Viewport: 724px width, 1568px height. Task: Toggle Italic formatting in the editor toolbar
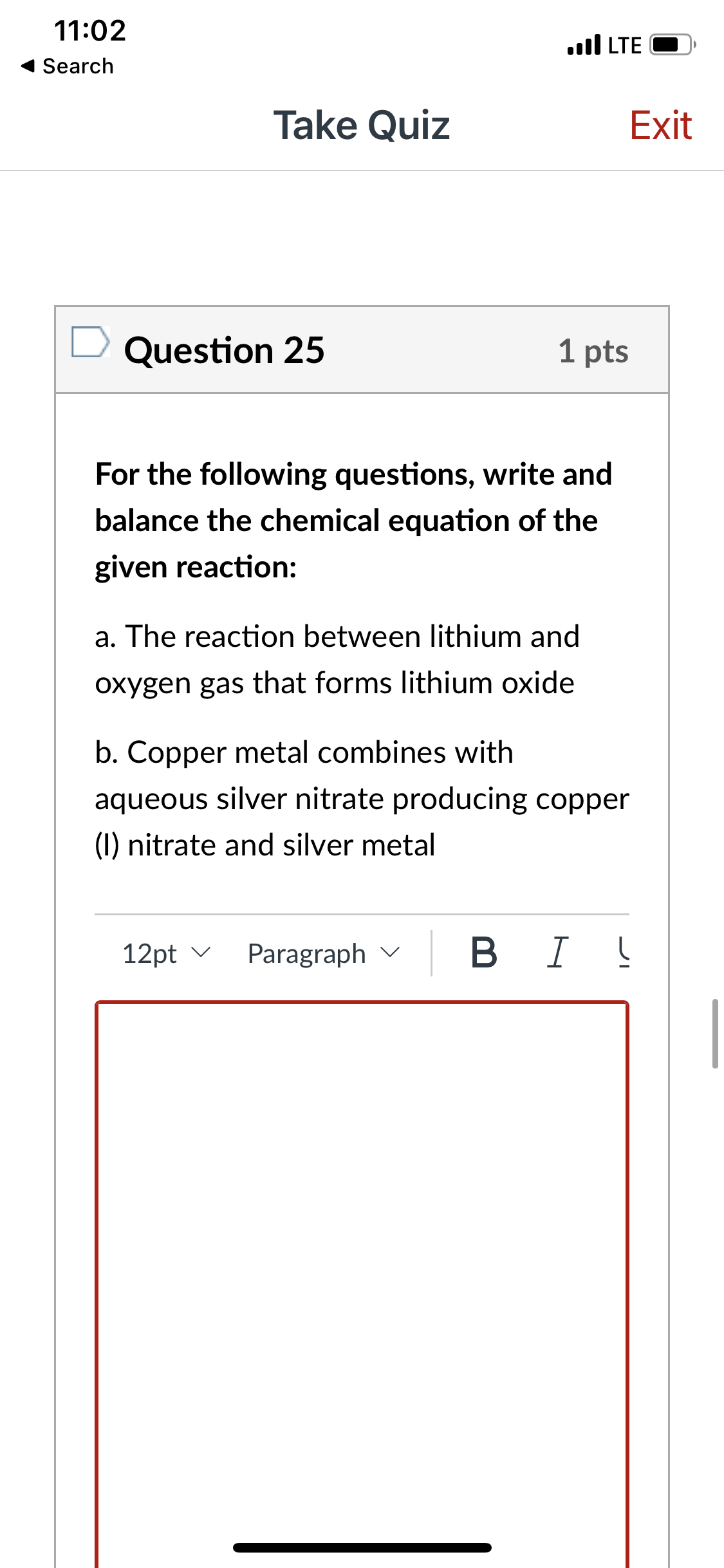[x=557, y=953]
